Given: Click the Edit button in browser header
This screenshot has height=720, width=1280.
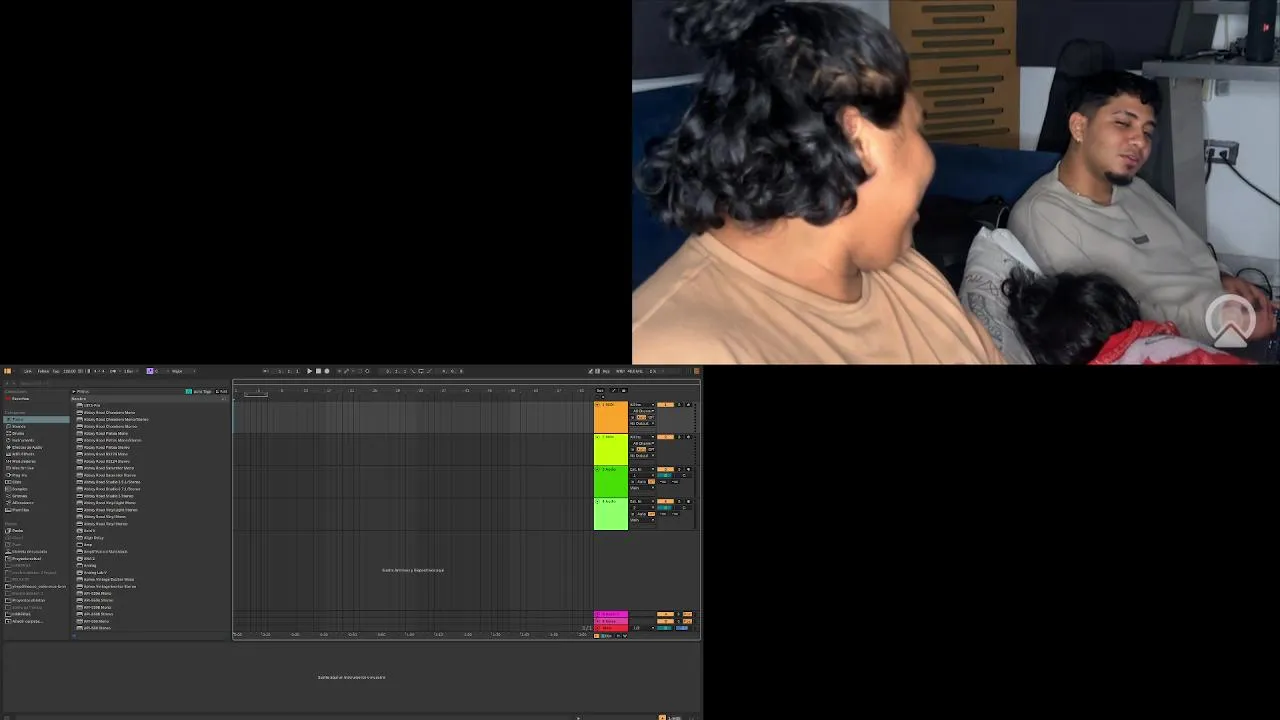Looking at the screenshot, I should point(221,391).
